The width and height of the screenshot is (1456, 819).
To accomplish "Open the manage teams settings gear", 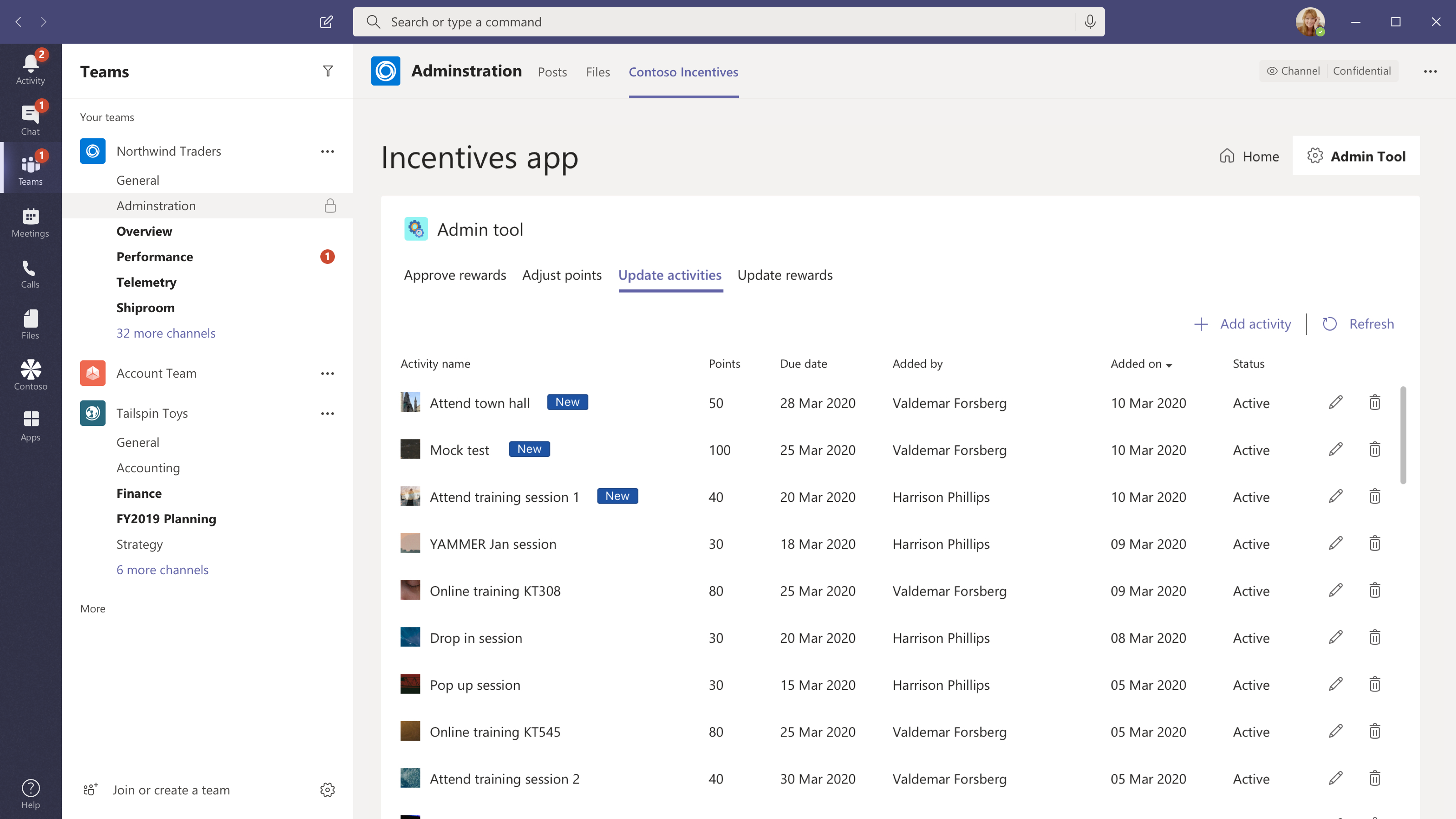I will coord(327,789).
